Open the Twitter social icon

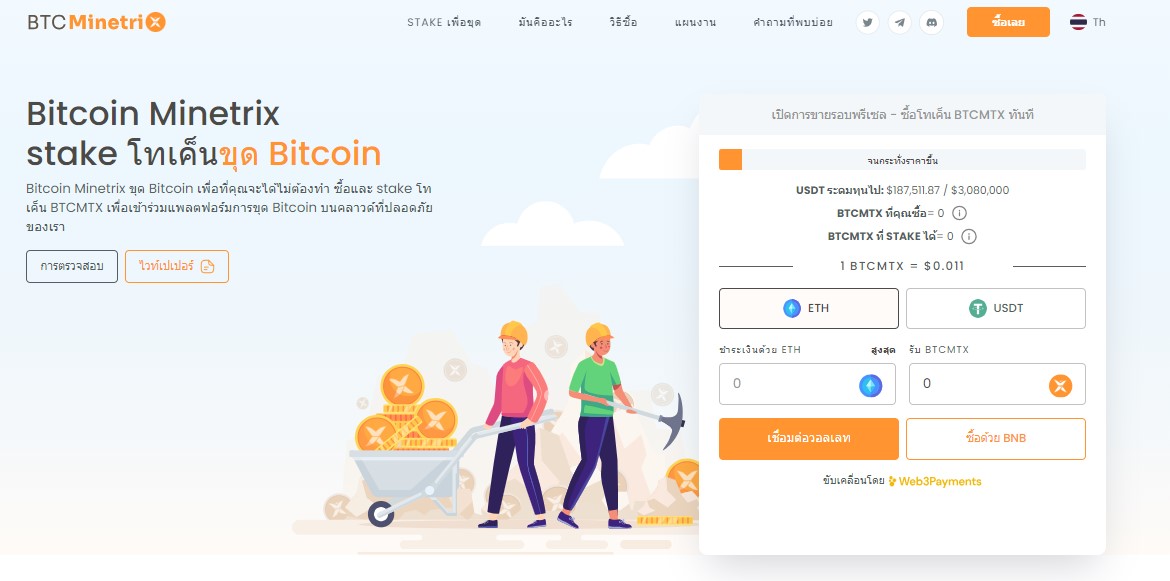(867, 22)
